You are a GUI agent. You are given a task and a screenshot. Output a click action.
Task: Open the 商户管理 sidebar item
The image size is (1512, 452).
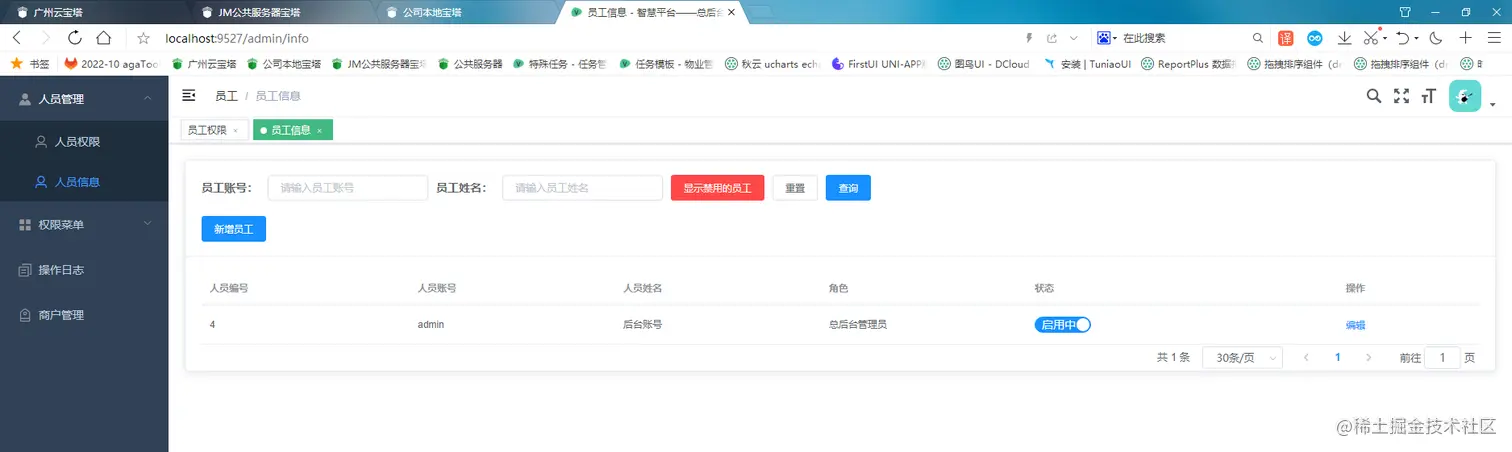point(84,315)
